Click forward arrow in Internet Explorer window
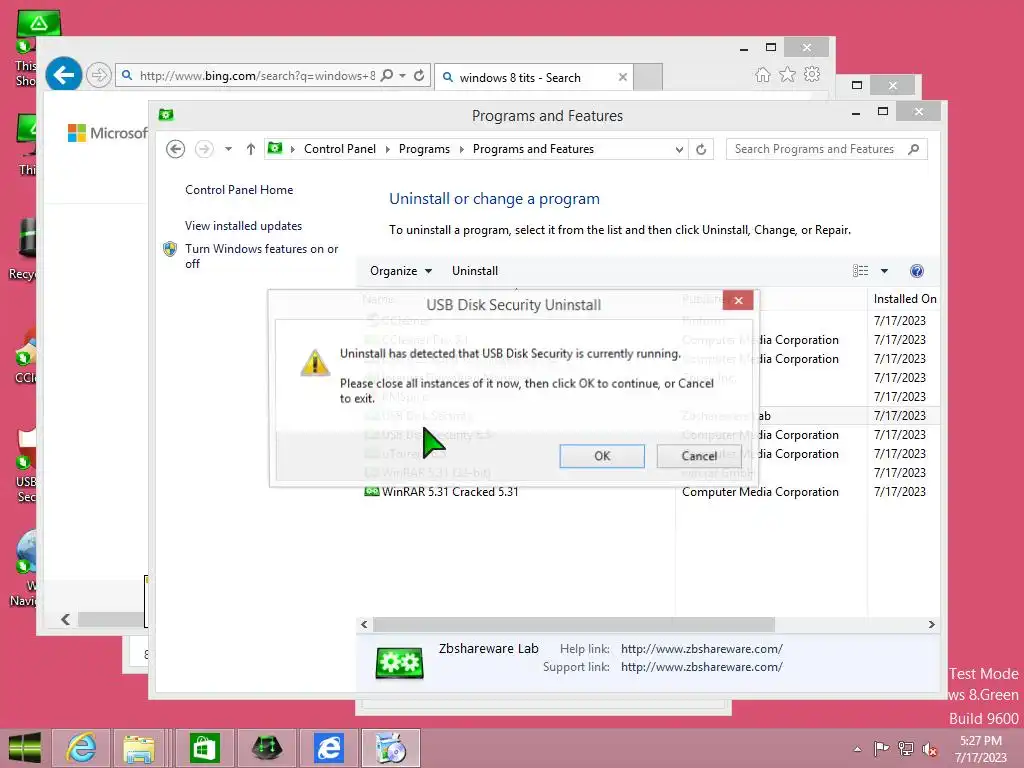 (x=99, y=75)
